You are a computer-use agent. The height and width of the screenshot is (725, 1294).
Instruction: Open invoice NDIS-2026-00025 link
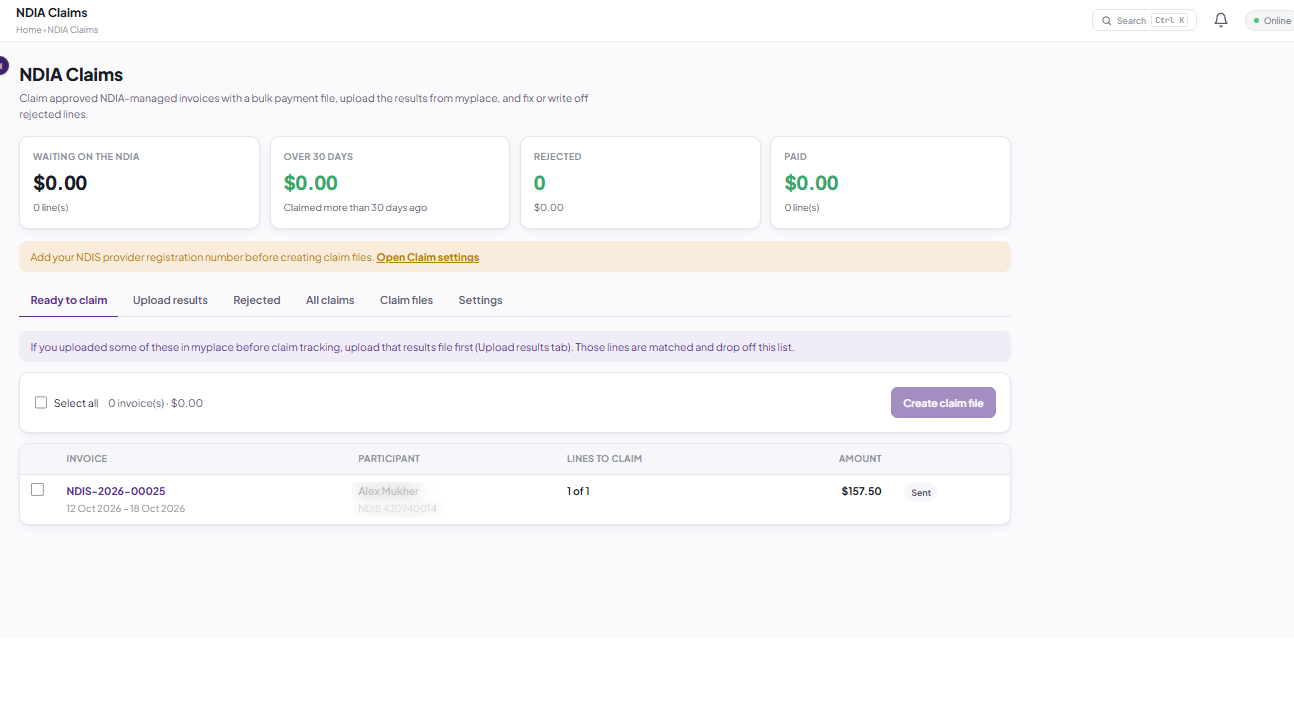point(116,491)
